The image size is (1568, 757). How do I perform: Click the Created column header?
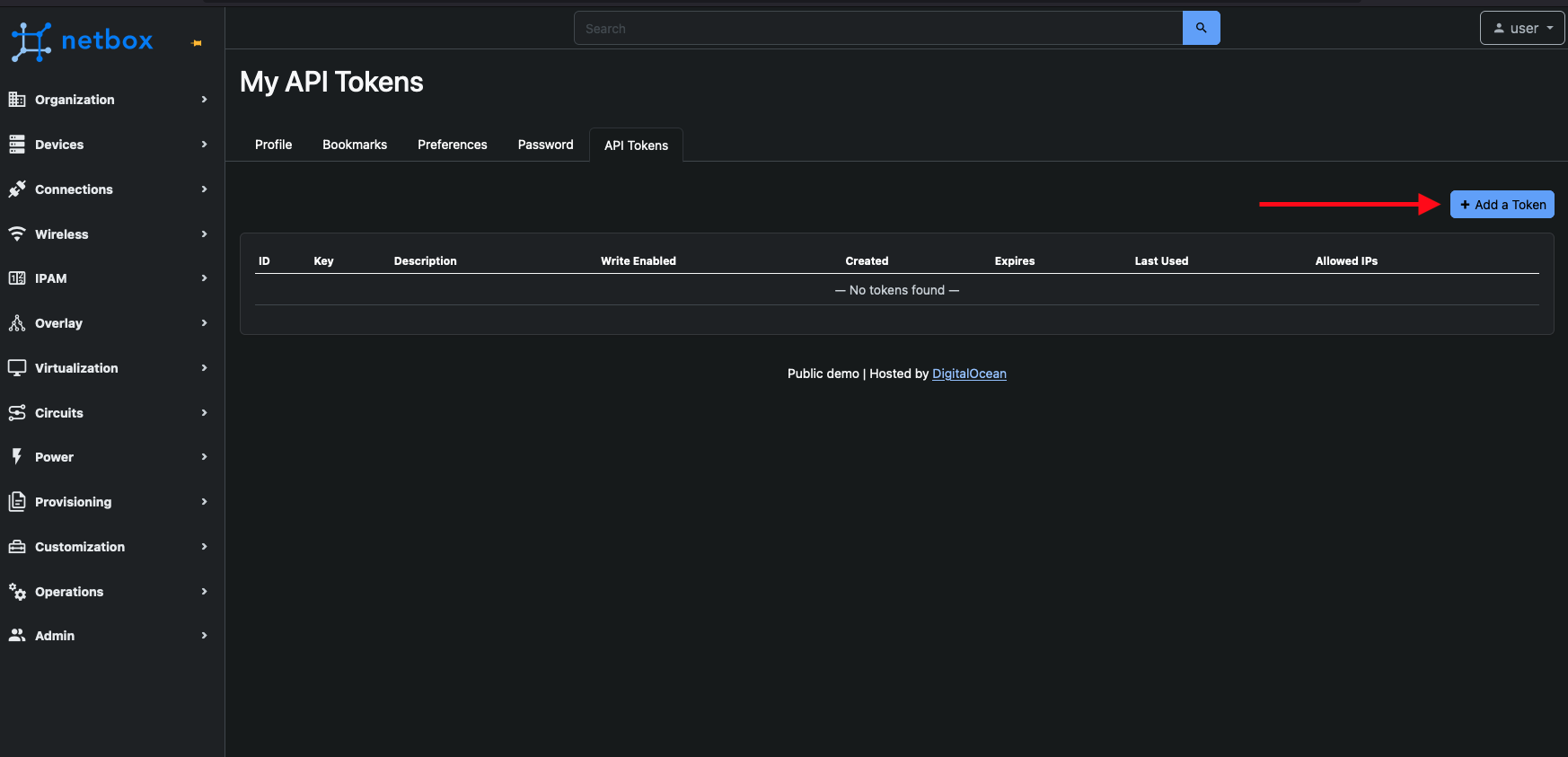(x=867, y=261)
